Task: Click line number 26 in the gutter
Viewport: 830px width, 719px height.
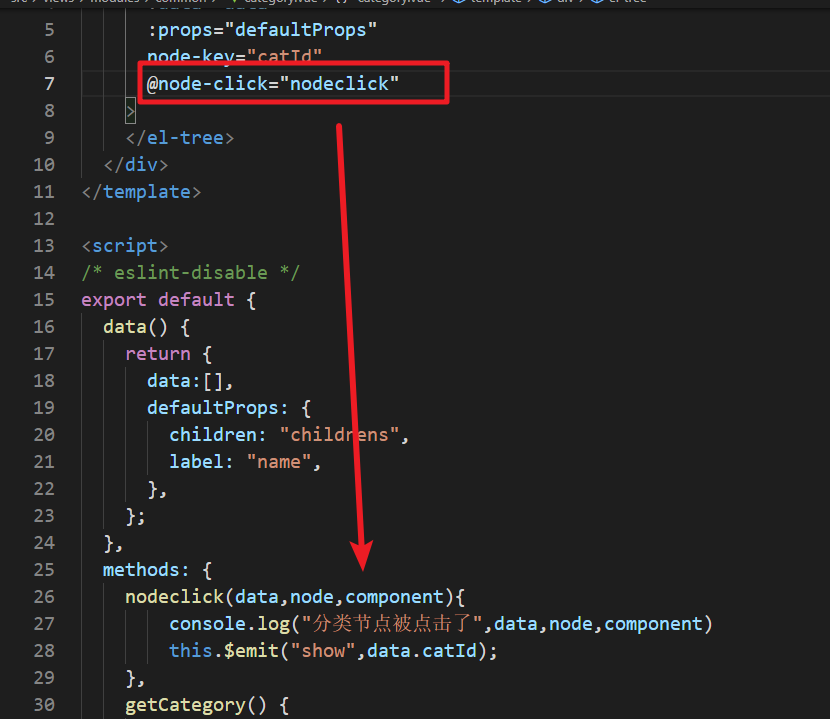Action: [44, 597]
